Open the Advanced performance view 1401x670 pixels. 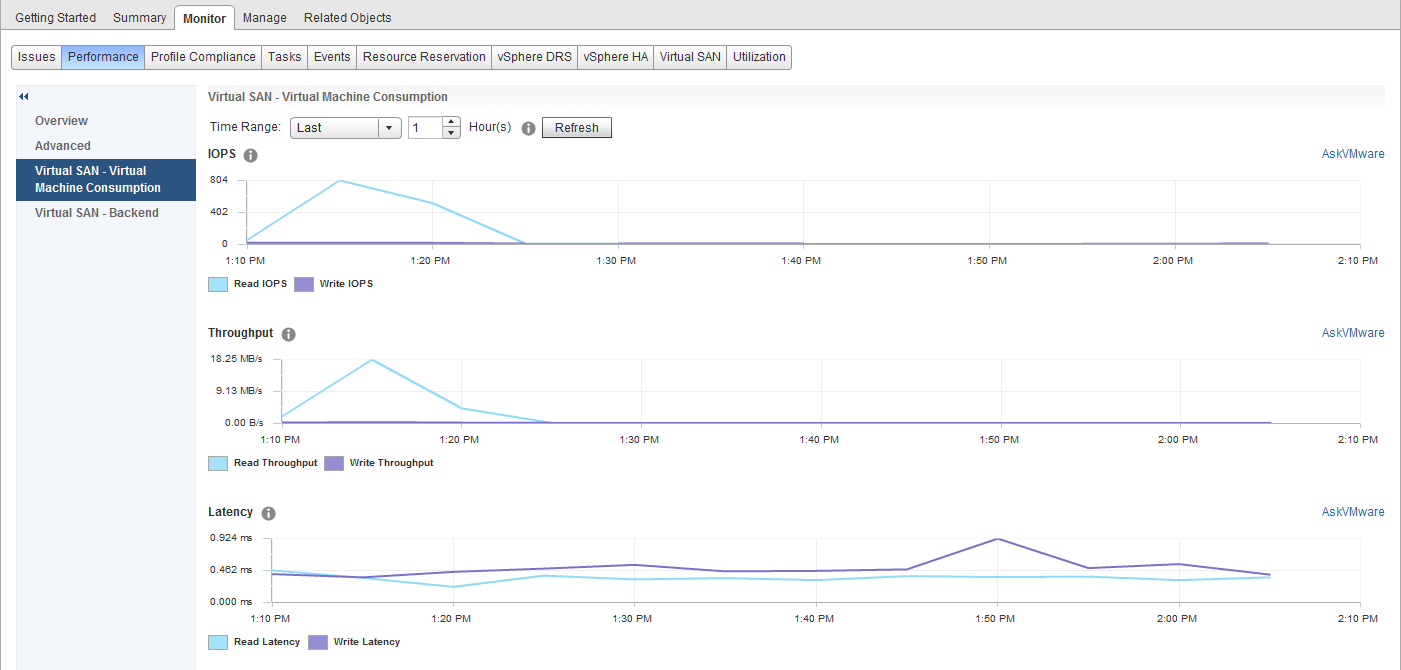click(63, 146)
